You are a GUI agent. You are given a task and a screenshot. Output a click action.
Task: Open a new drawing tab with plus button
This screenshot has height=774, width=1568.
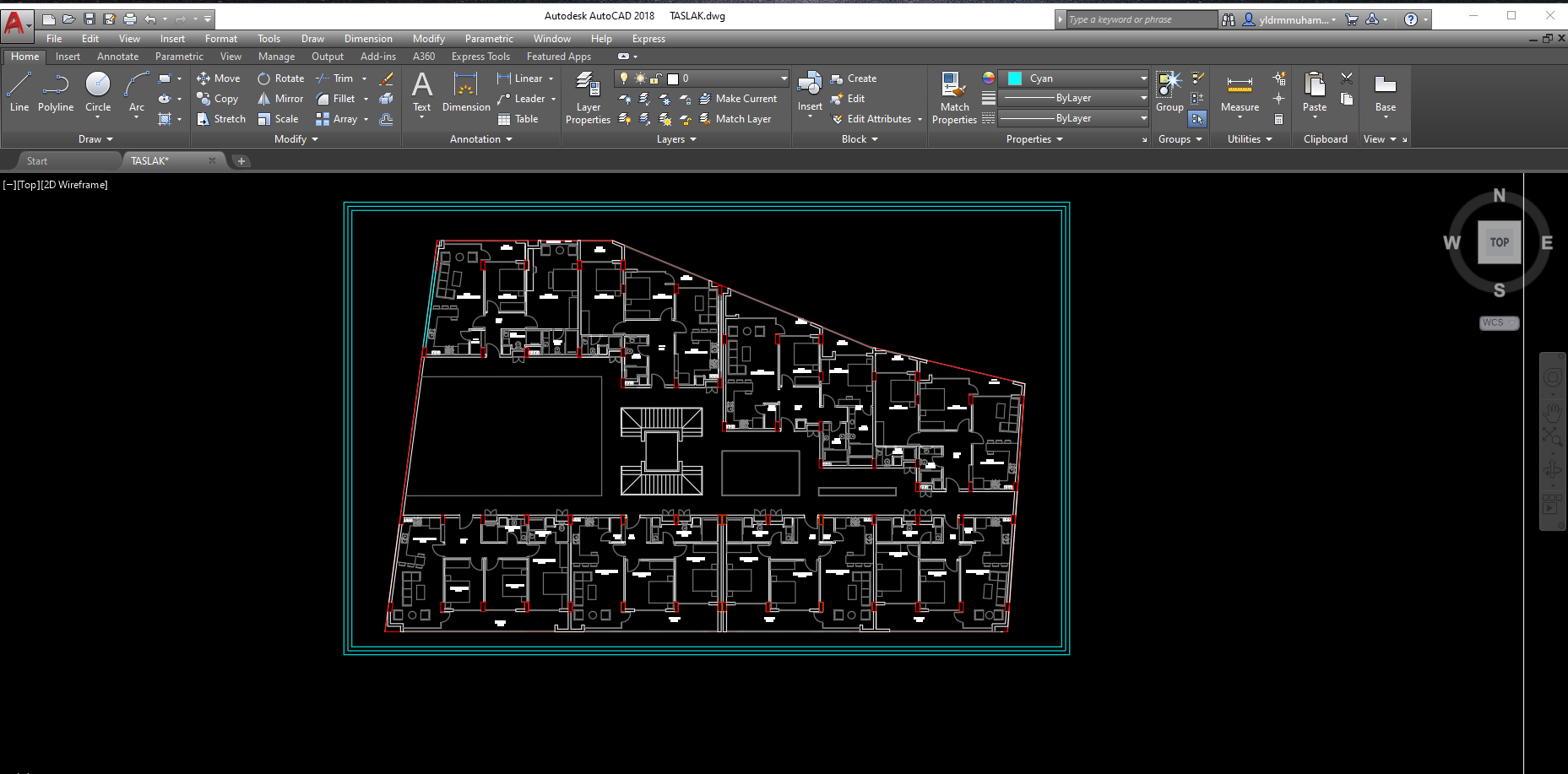pyautogui.click(x=241, y=160)
